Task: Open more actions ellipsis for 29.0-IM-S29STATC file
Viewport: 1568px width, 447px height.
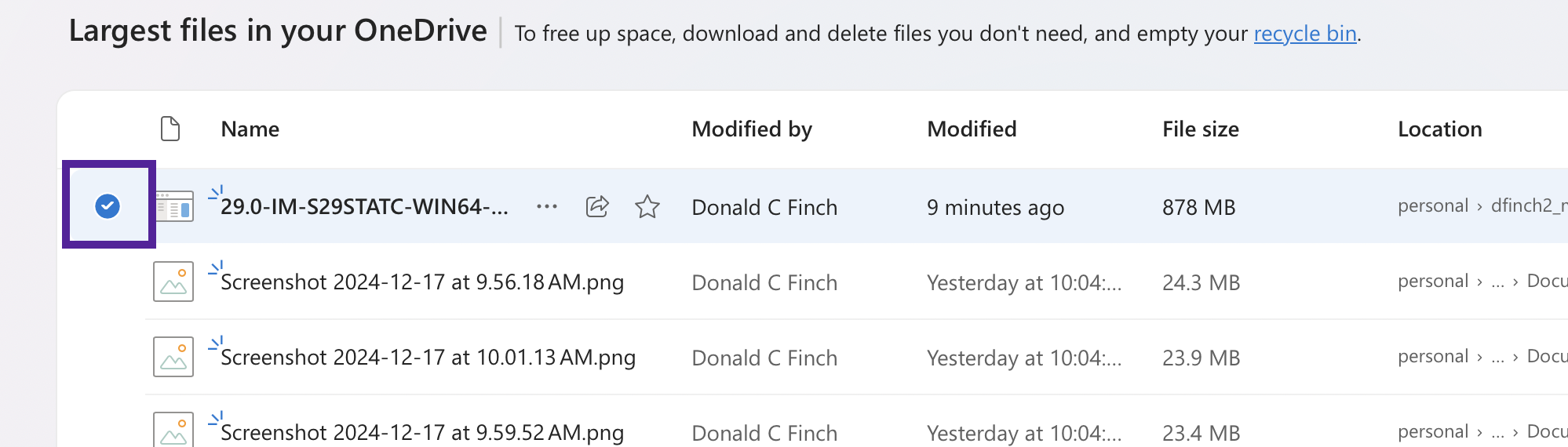Action: [547, 207]
